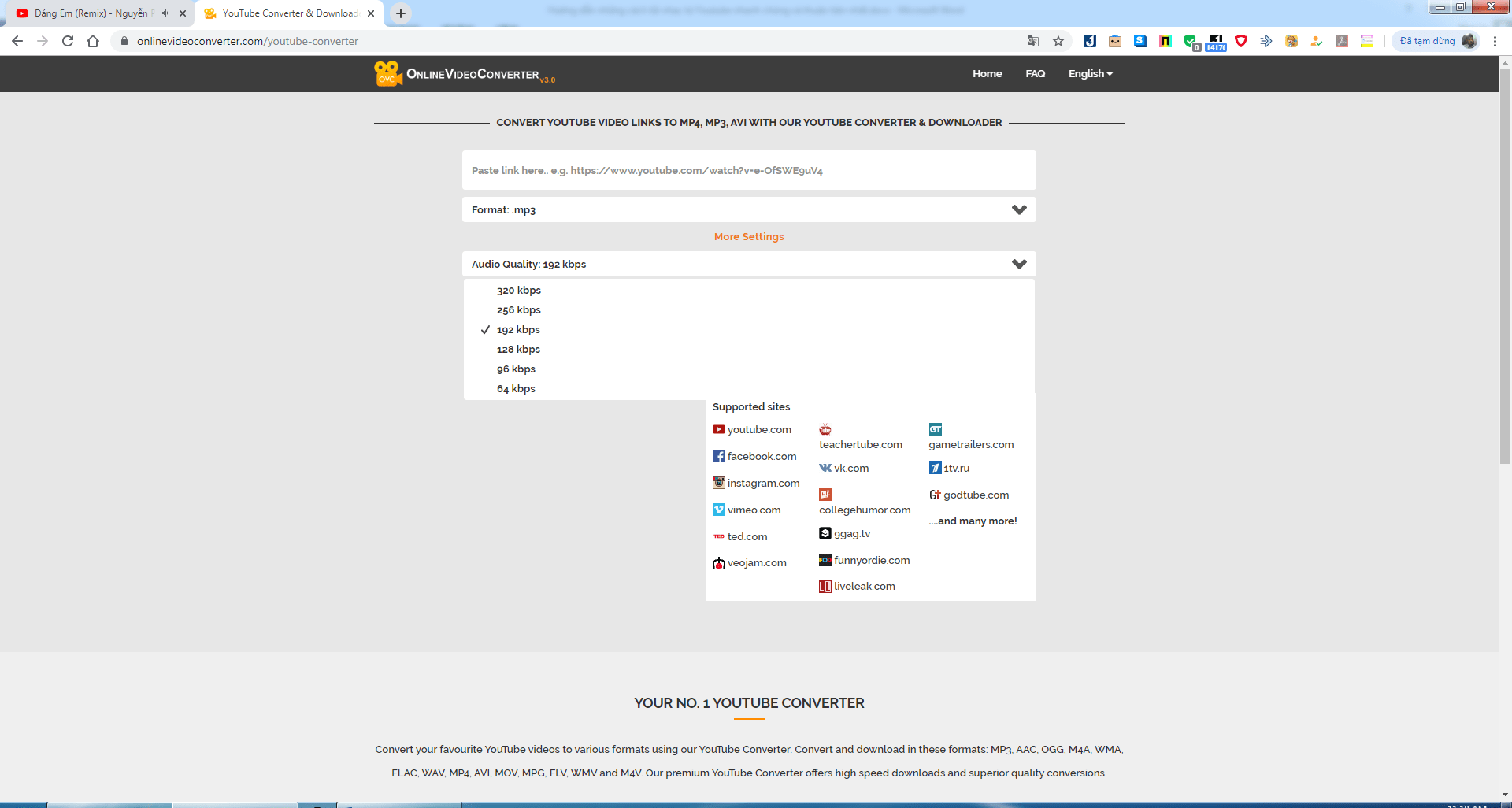Screen dimensions: 1512x808
Task: Open Chrome three-dot menu
Action: click(1495, 41)
